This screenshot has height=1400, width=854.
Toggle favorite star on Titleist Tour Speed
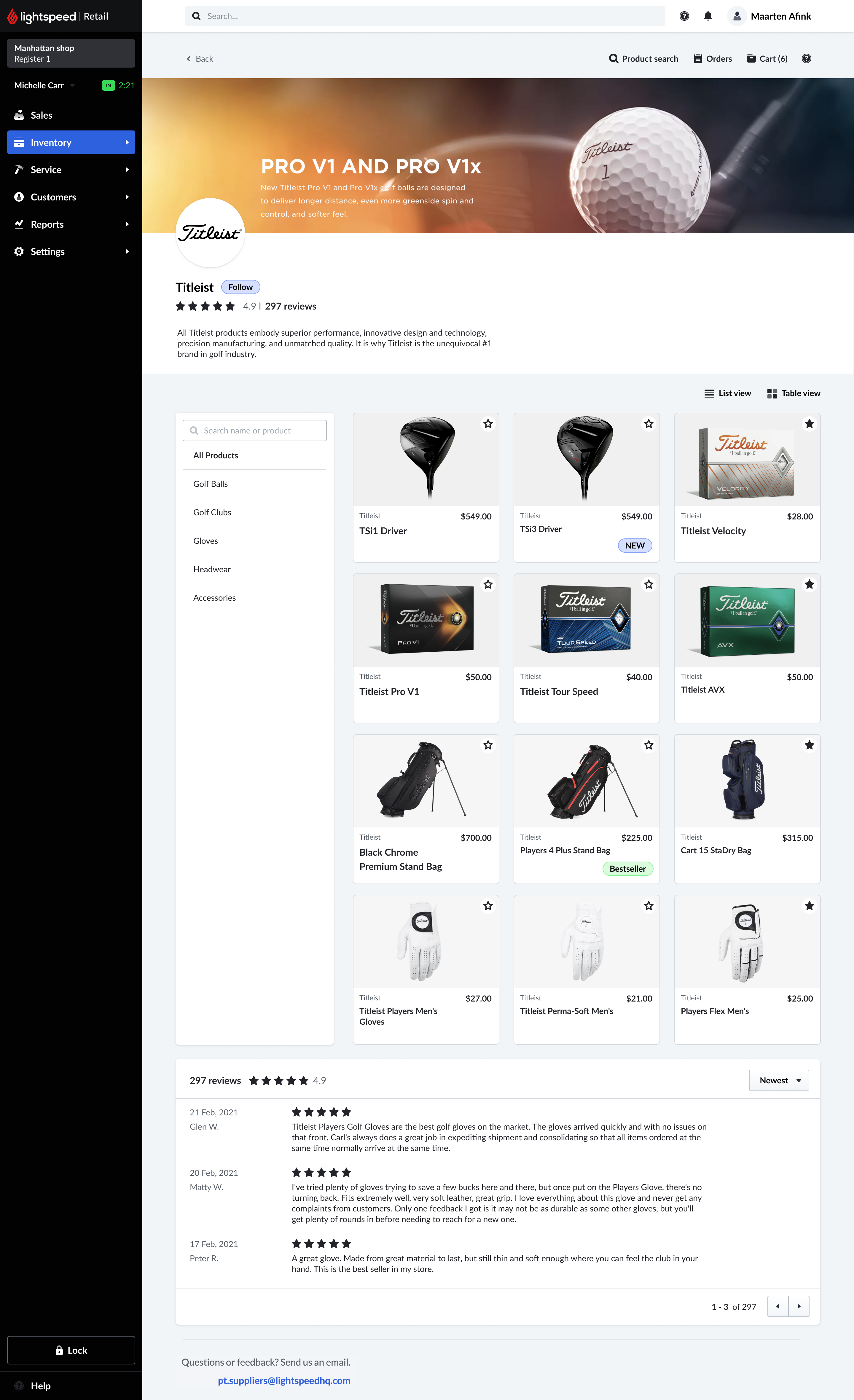tap(649, 585)
